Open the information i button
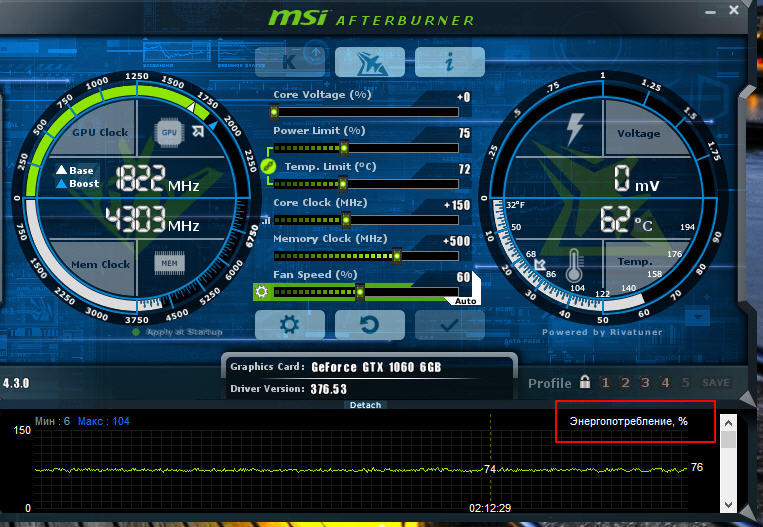763x527 pixels. click(x=450, y=62)
